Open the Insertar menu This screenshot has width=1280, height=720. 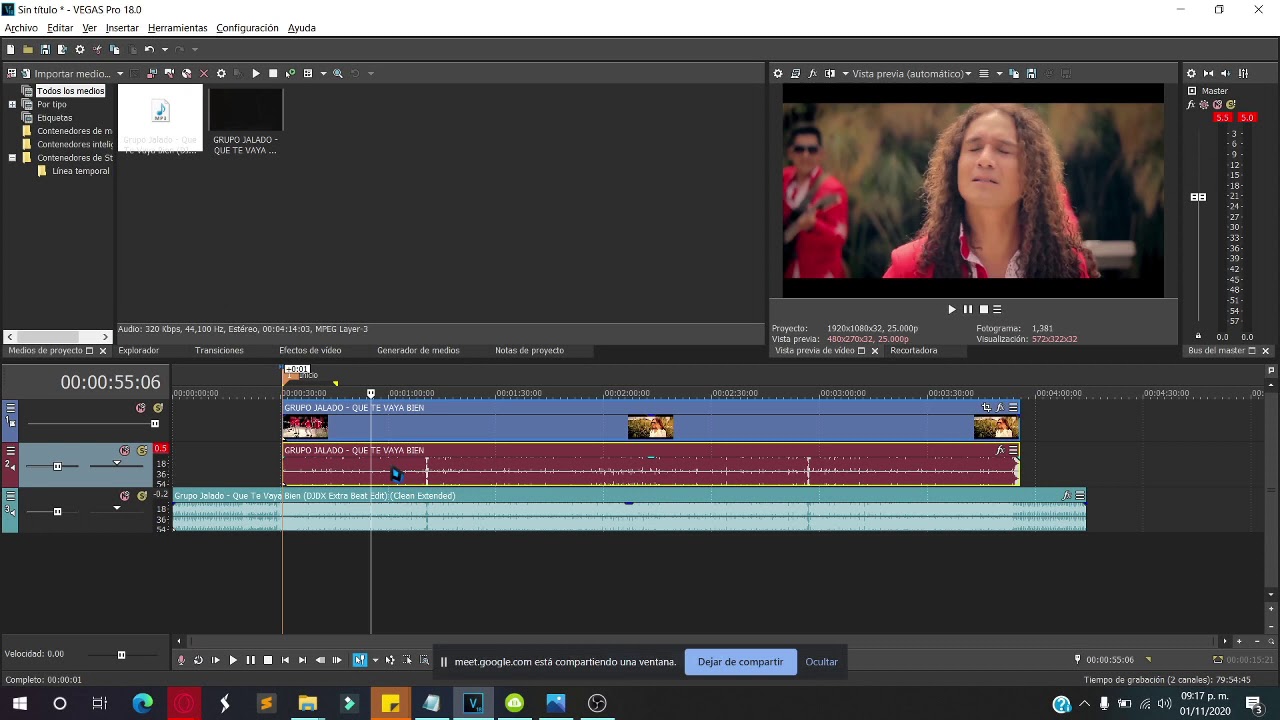[x=122, y=28]
